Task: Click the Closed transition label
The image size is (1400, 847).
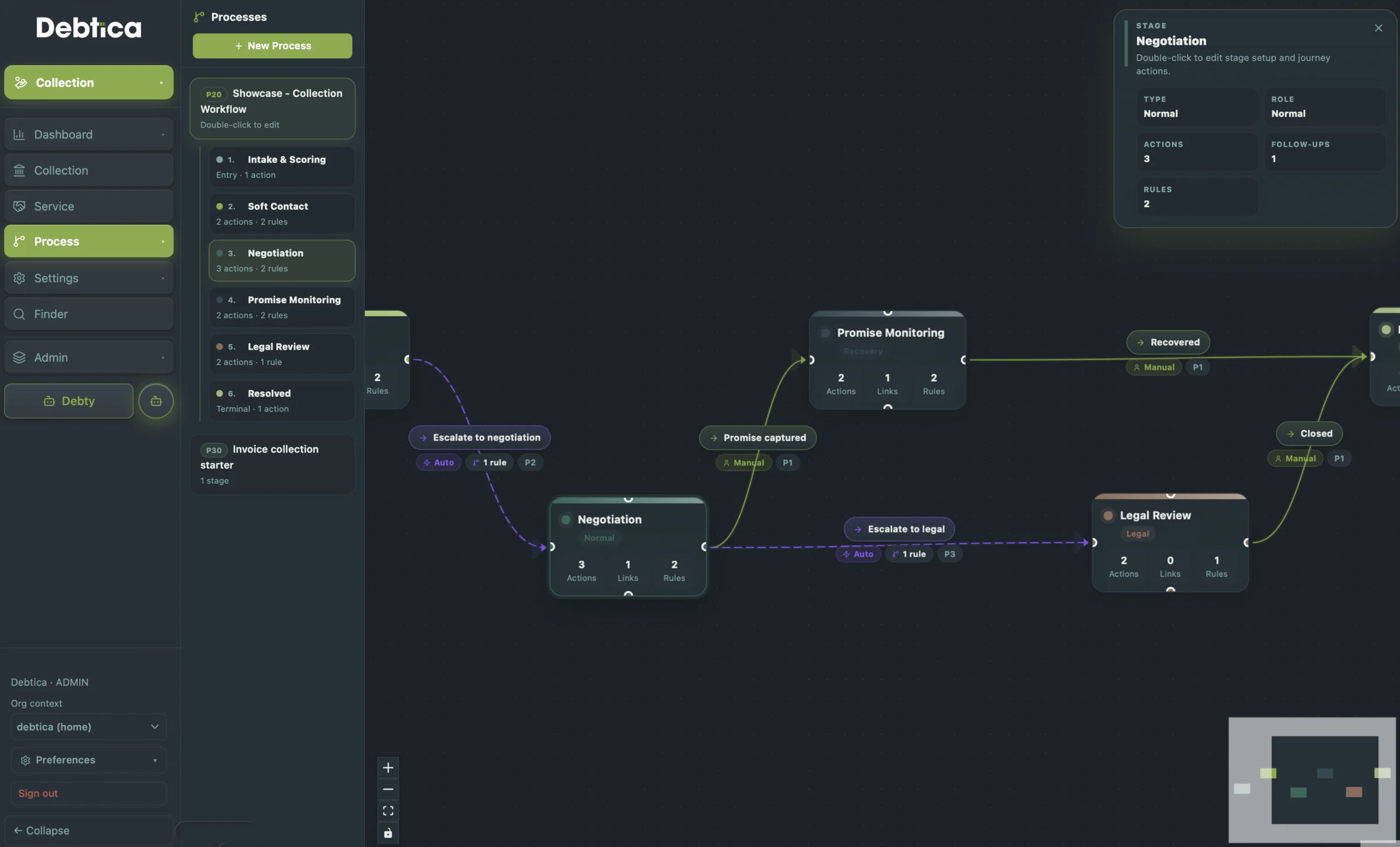Action: 1309,433
